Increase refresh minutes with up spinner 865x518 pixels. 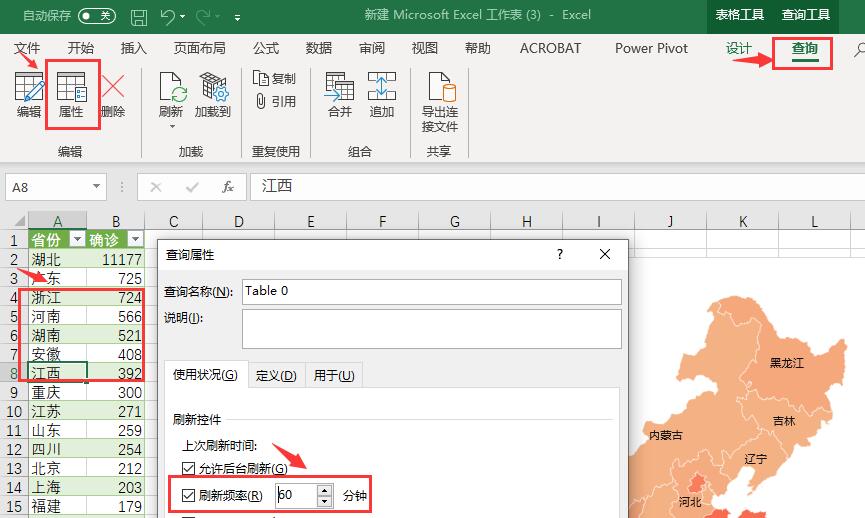point(324,490)
